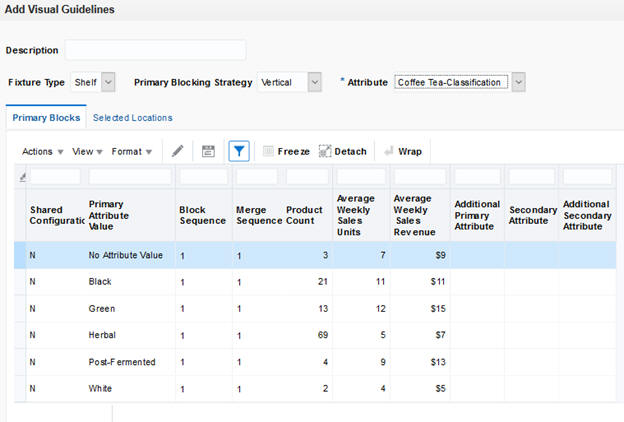Select the Herbal row

[315, 335]
